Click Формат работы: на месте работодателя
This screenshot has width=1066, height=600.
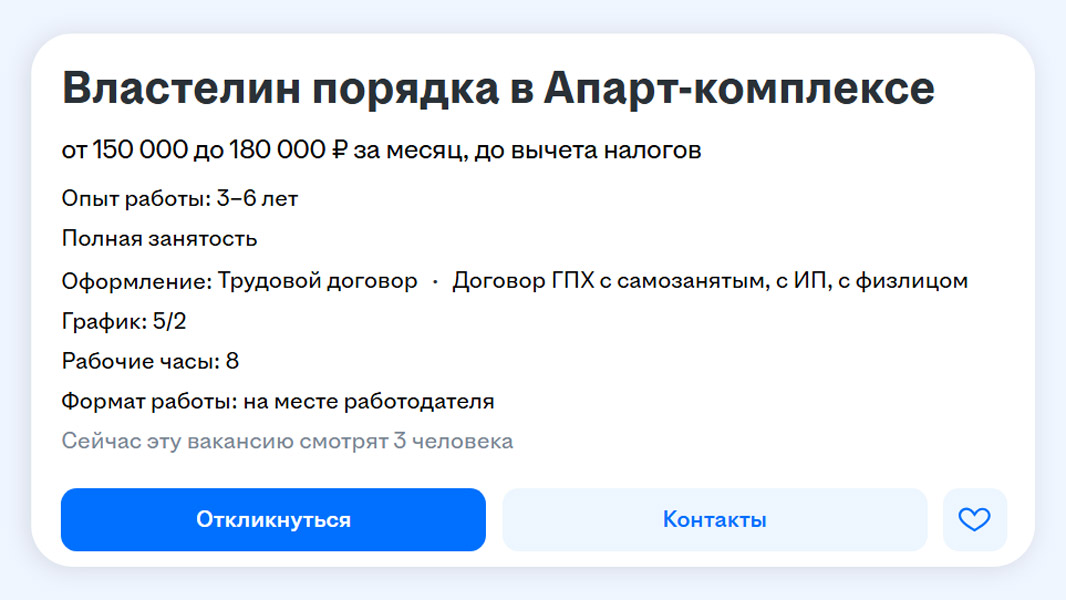(x=278, y=402)
